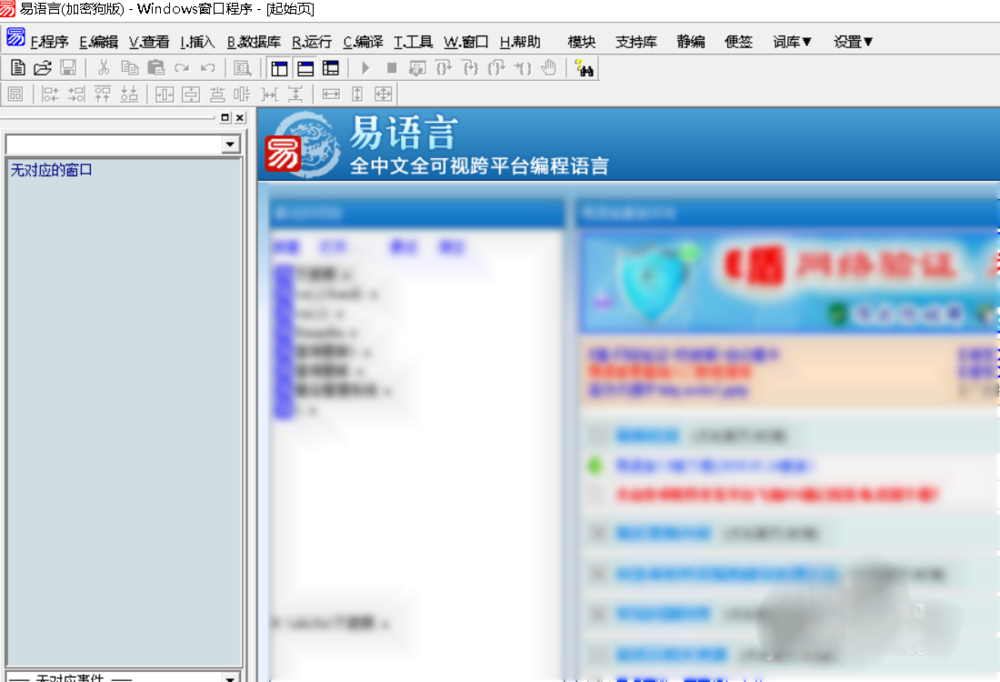Click the align bottom edges icon
Viewport: 1000px width, 682px height.
129,94
